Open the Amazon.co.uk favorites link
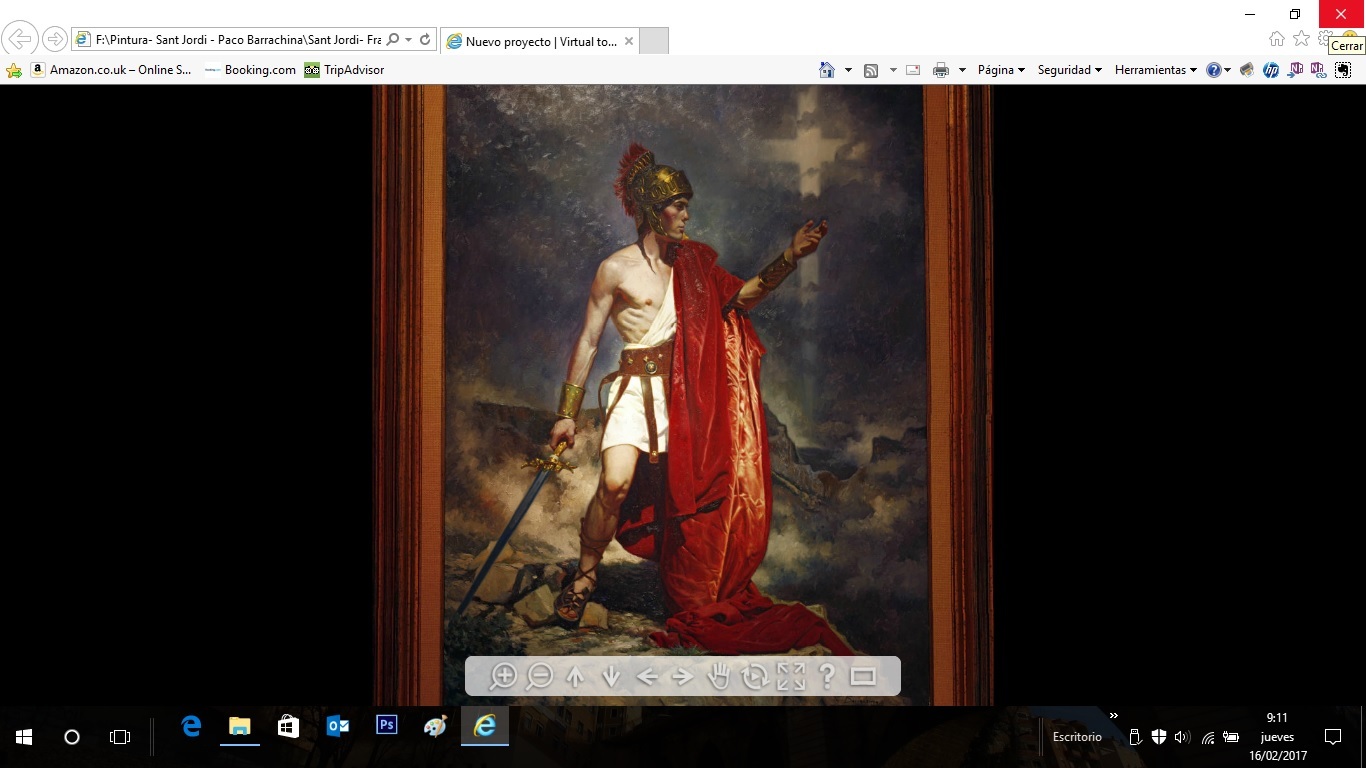This screenshot has width=1366, height=768. 111,70
